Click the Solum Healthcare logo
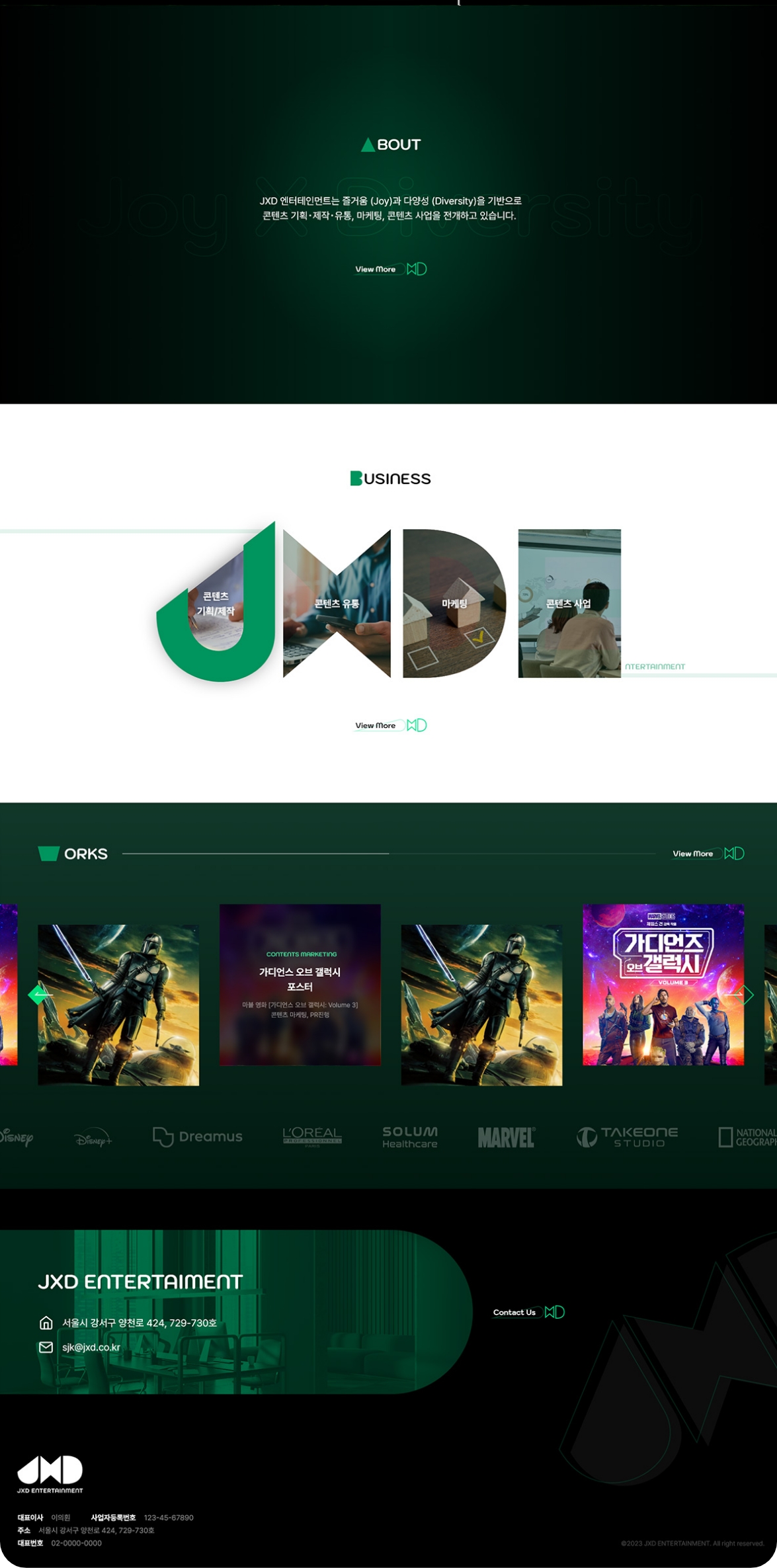The height and width of the screenshot is (1568, 777). coord(410,1137)
